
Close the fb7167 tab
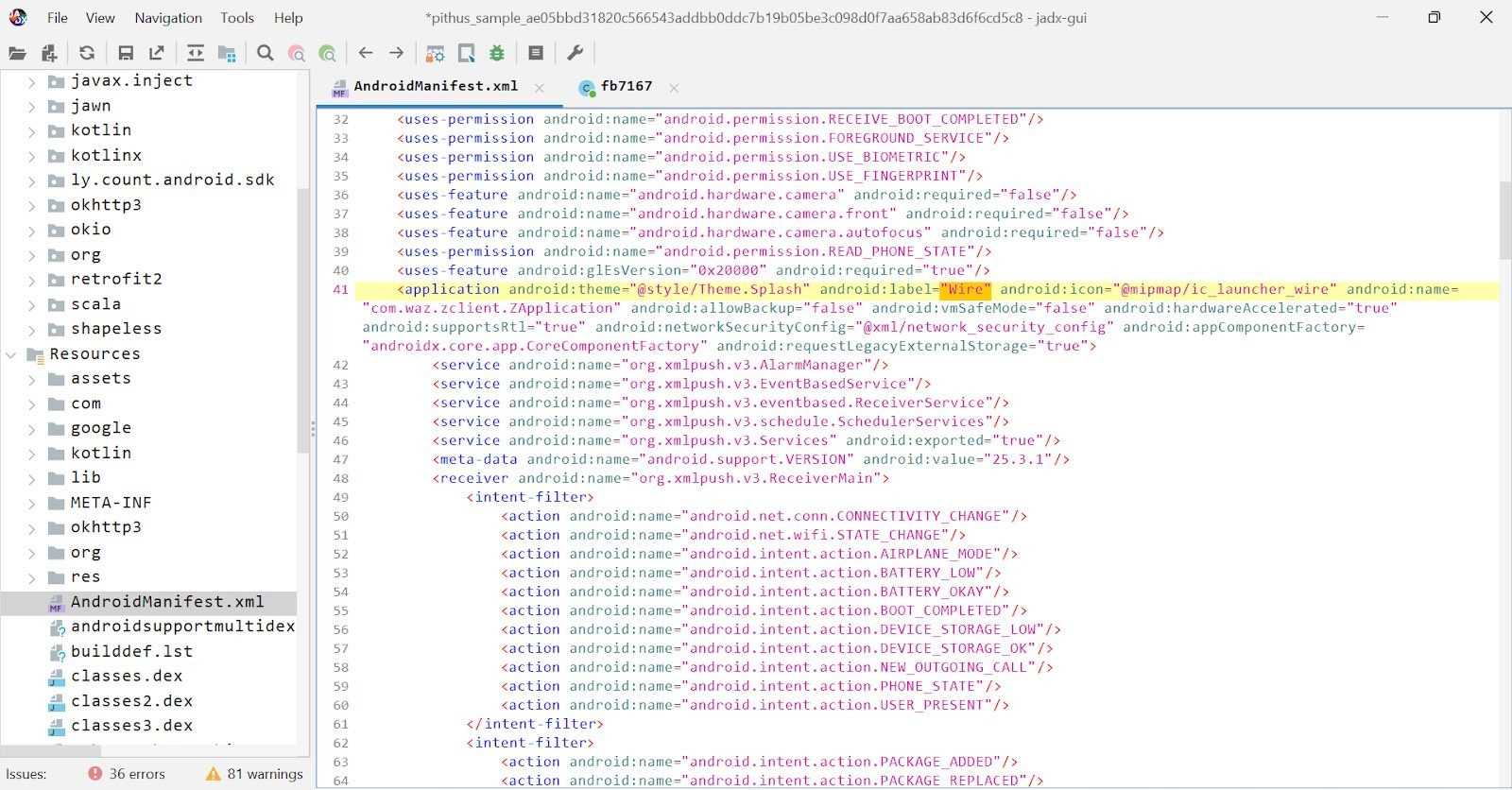[x=674, y=88]
